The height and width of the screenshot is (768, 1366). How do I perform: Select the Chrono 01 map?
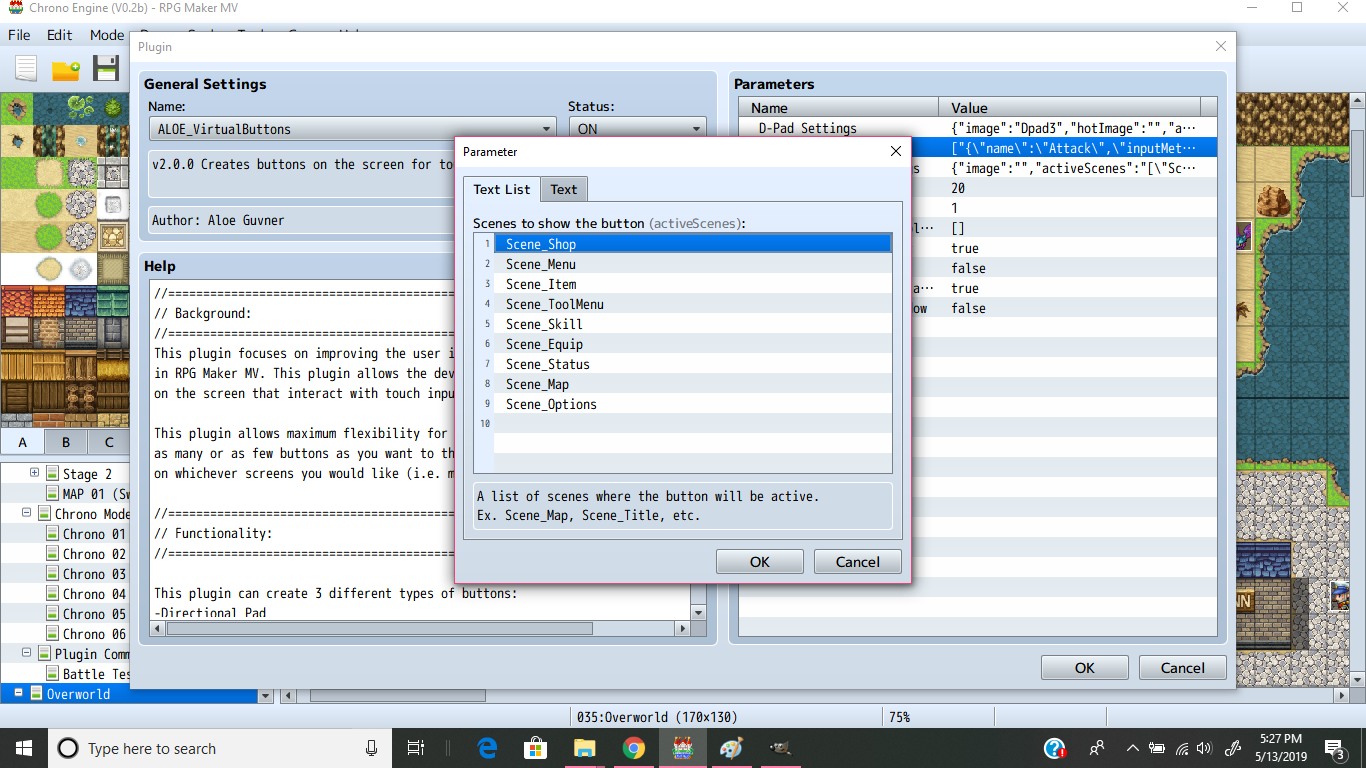click(x=94, y=534)
